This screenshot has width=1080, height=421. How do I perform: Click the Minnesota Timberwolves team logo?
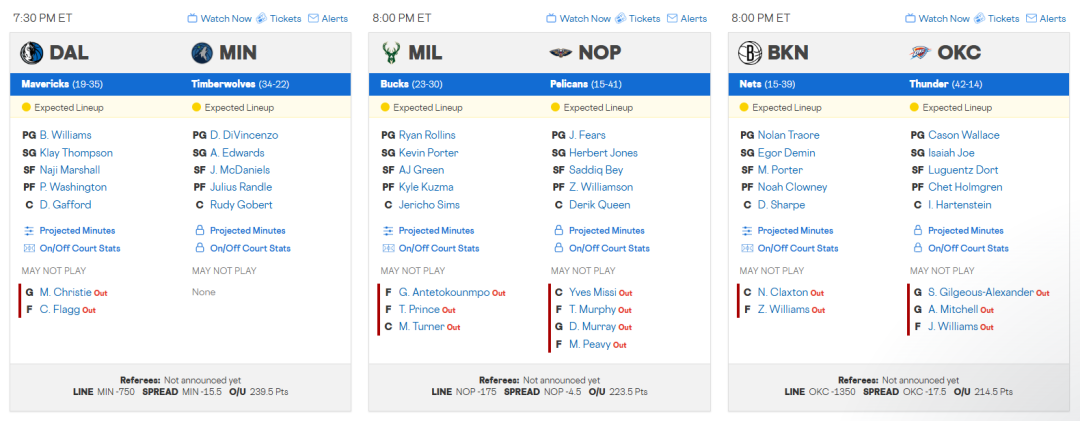[201, 53]
